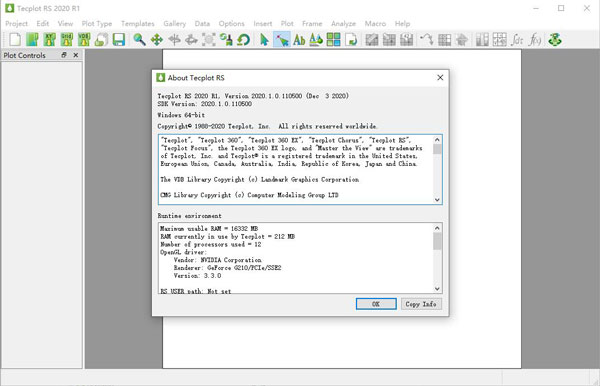Click the Load XY data icon
The height and width of the screenshot is (386, 600).
point(49,39)
